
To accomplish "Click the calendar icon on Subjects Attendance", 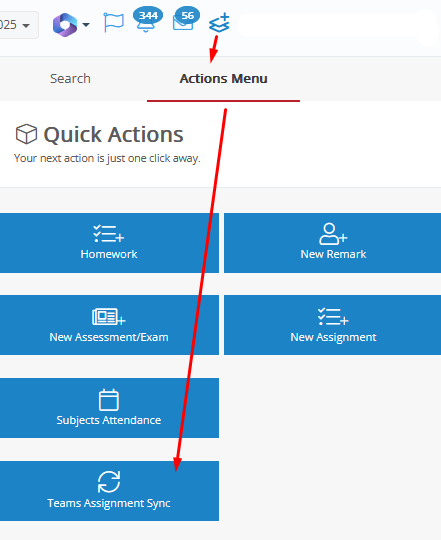I will coord(109,400).
